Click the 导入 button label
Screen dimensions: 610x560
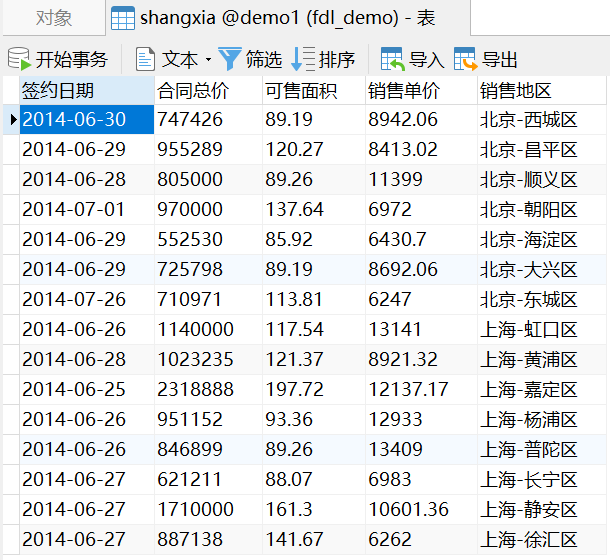coord(426,60)
